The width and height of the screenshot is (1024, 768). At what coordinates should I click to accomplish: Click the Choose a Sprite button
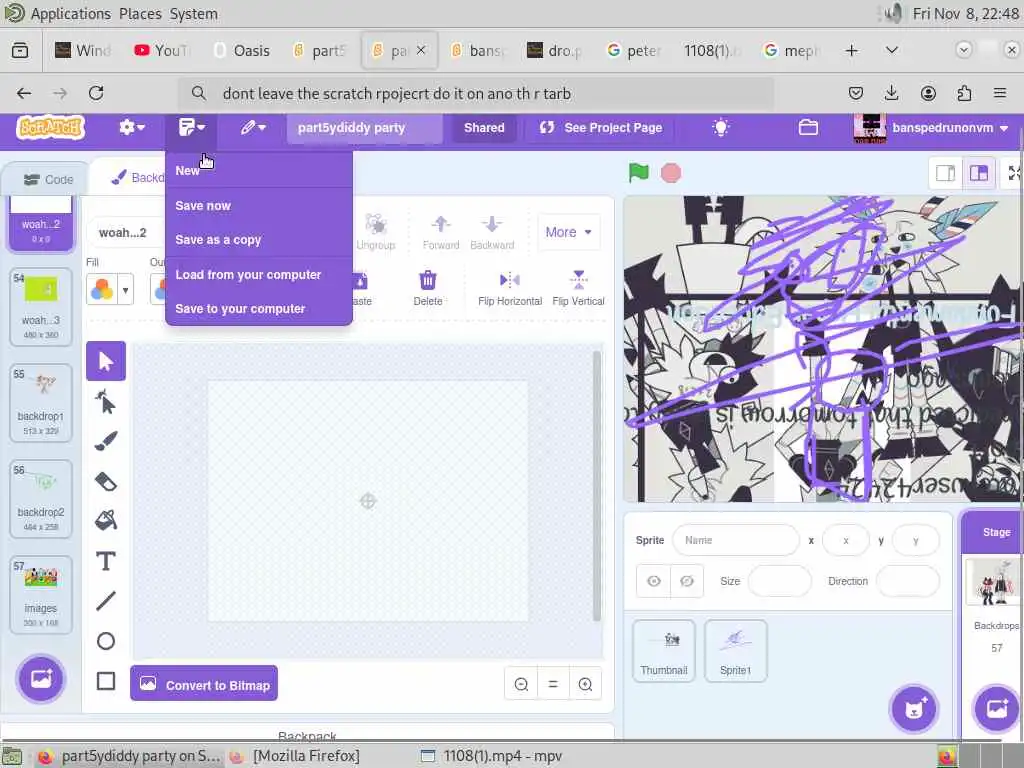point(914,709)
